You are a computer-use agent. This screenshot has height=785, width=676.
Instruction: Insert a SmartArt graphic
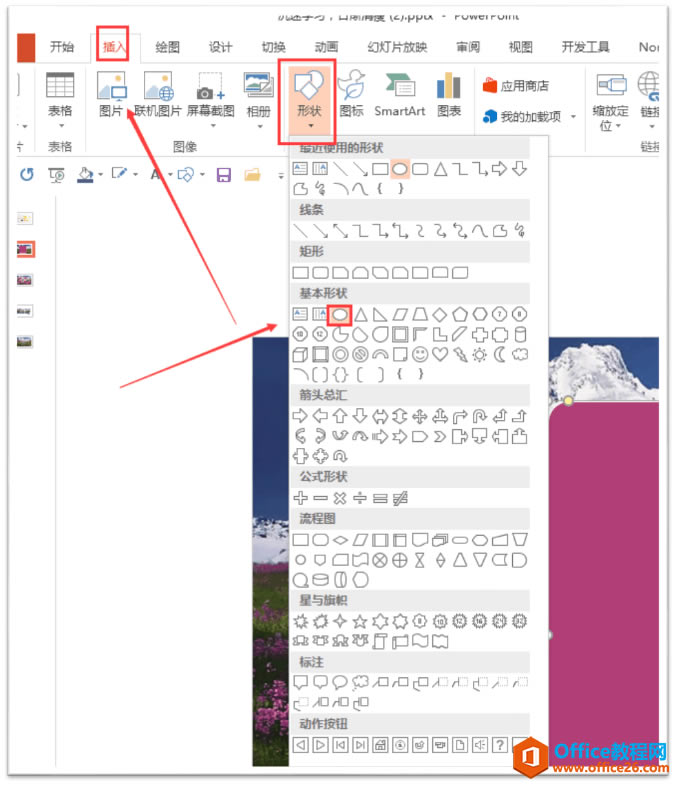pos(400,95)
